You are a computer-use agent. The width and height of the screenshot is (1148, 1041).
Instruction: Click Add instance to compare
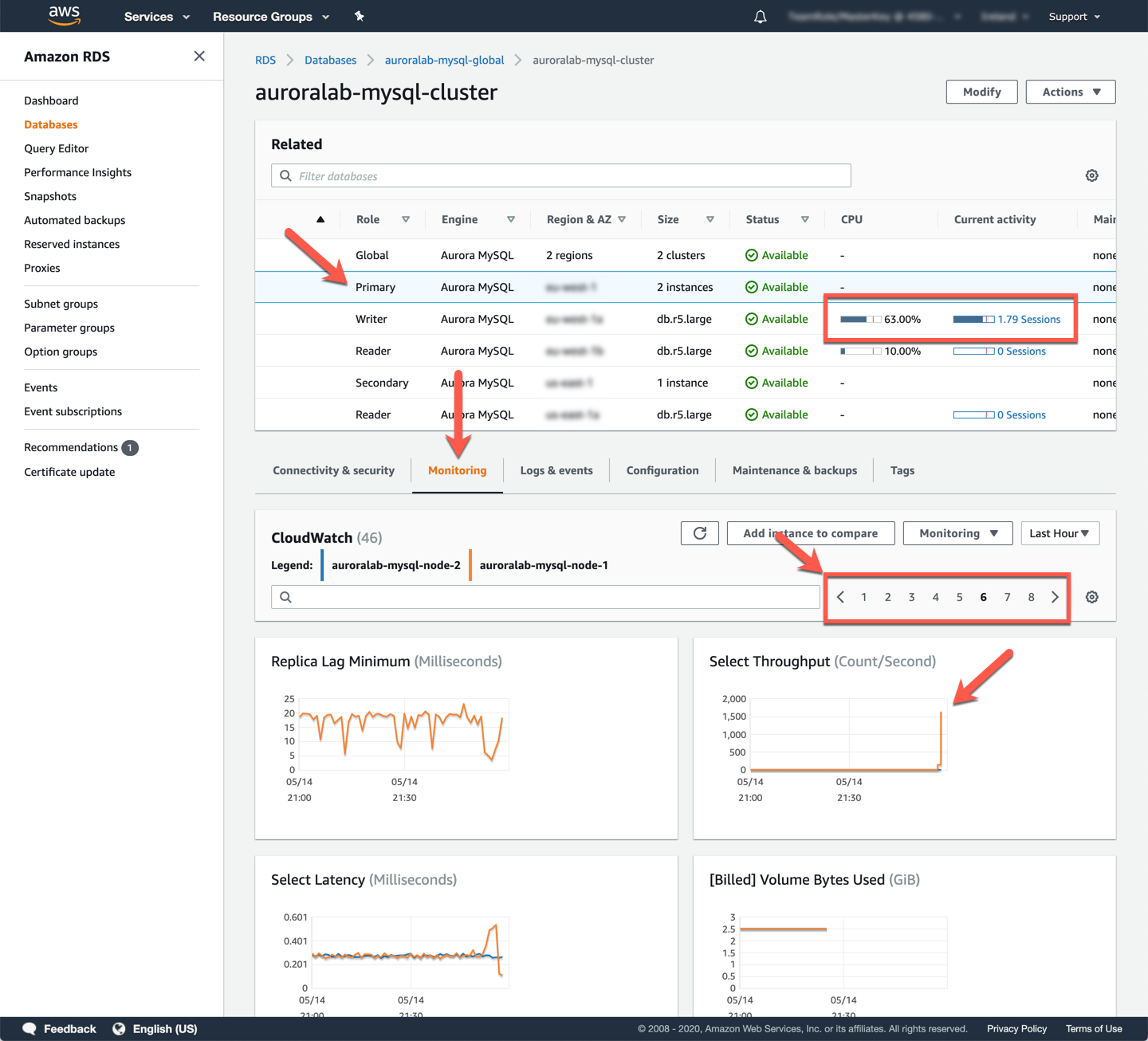[811, 533]
